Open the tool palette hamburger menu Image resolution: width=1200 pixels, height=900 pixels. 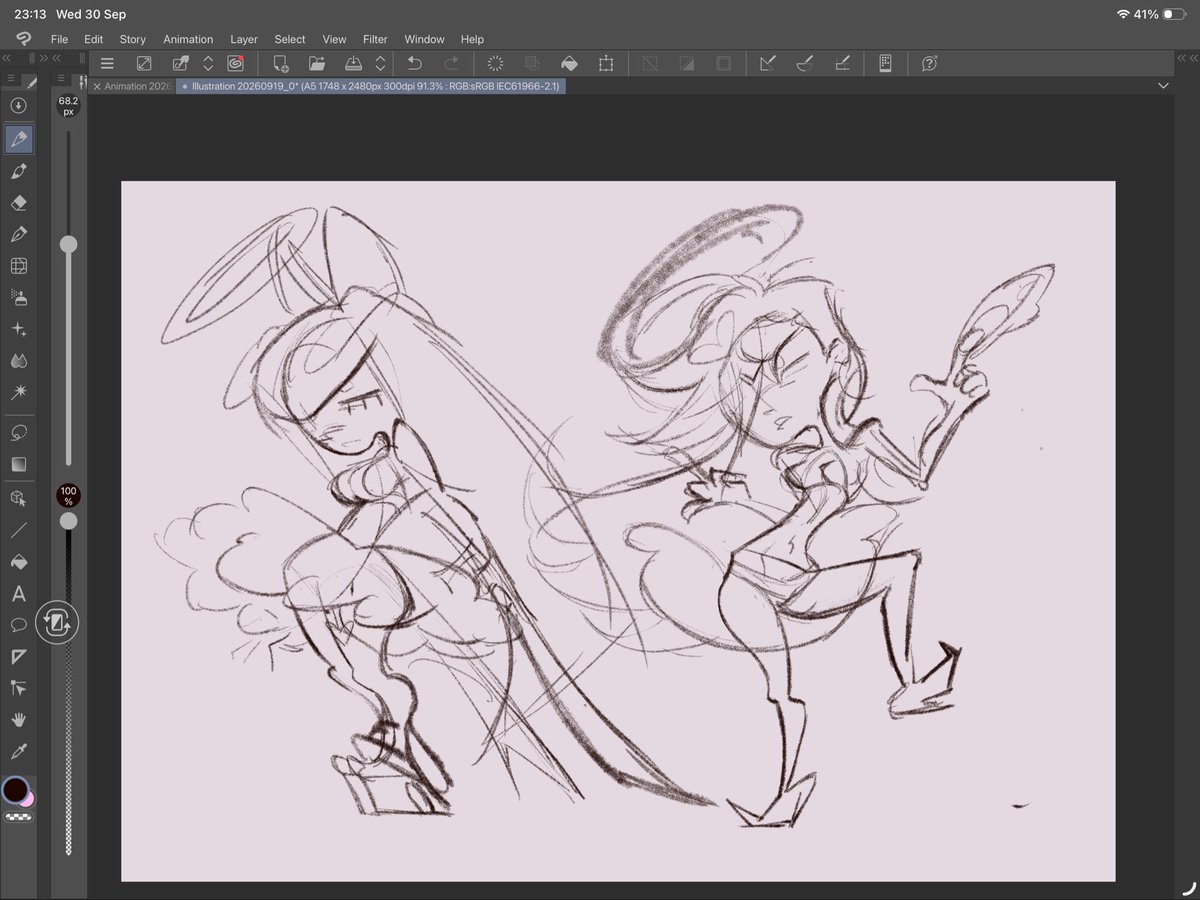point(11,79)
